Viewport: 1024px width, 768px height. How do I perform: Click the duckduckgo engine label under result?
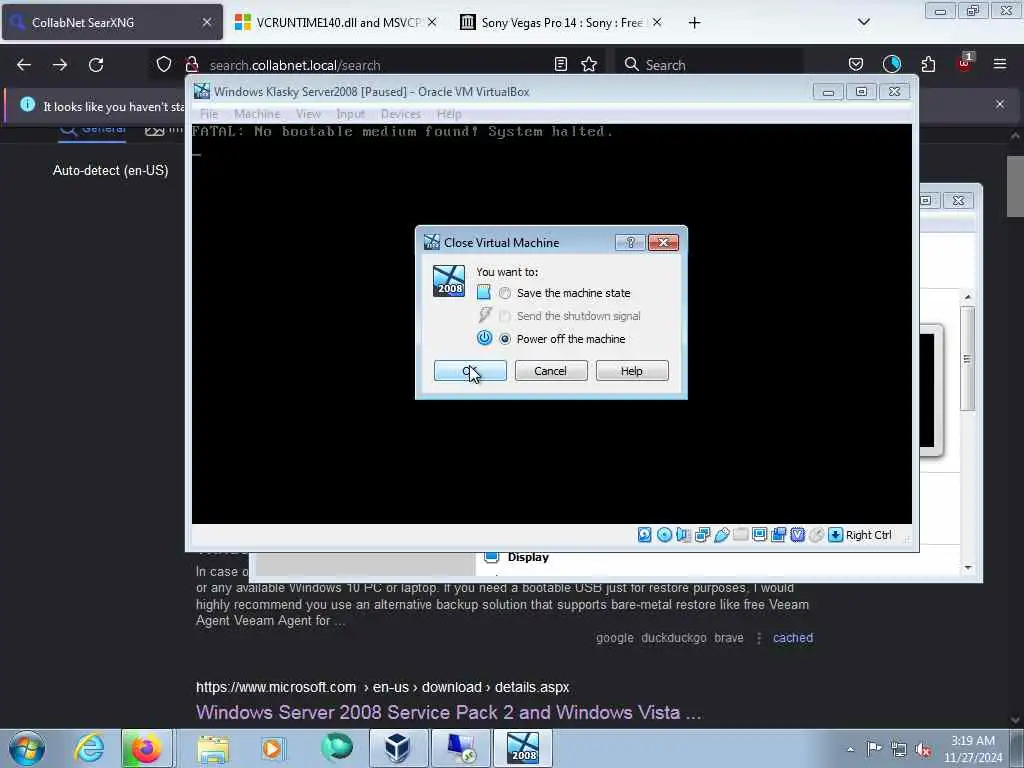coord(674,638)
